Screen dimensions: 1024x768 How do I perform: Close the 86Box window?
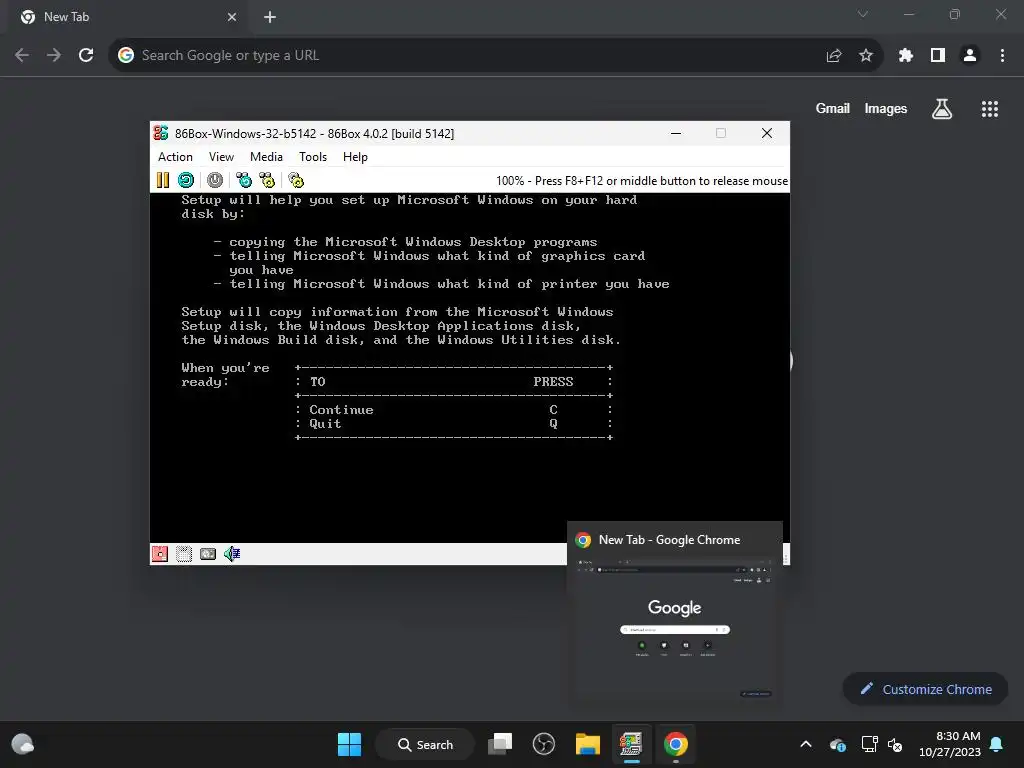click(767, 133)
